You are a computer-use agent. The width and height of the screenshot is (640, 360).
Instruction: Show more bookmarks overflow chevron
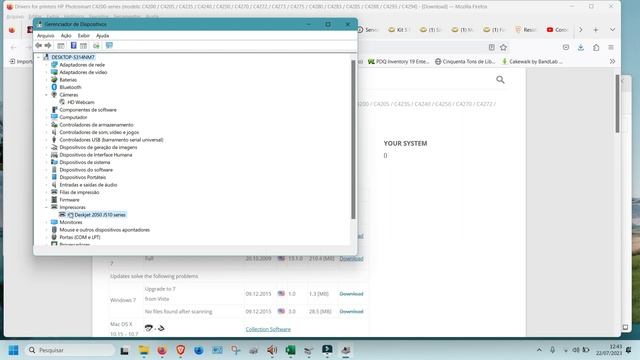(612, 61)
